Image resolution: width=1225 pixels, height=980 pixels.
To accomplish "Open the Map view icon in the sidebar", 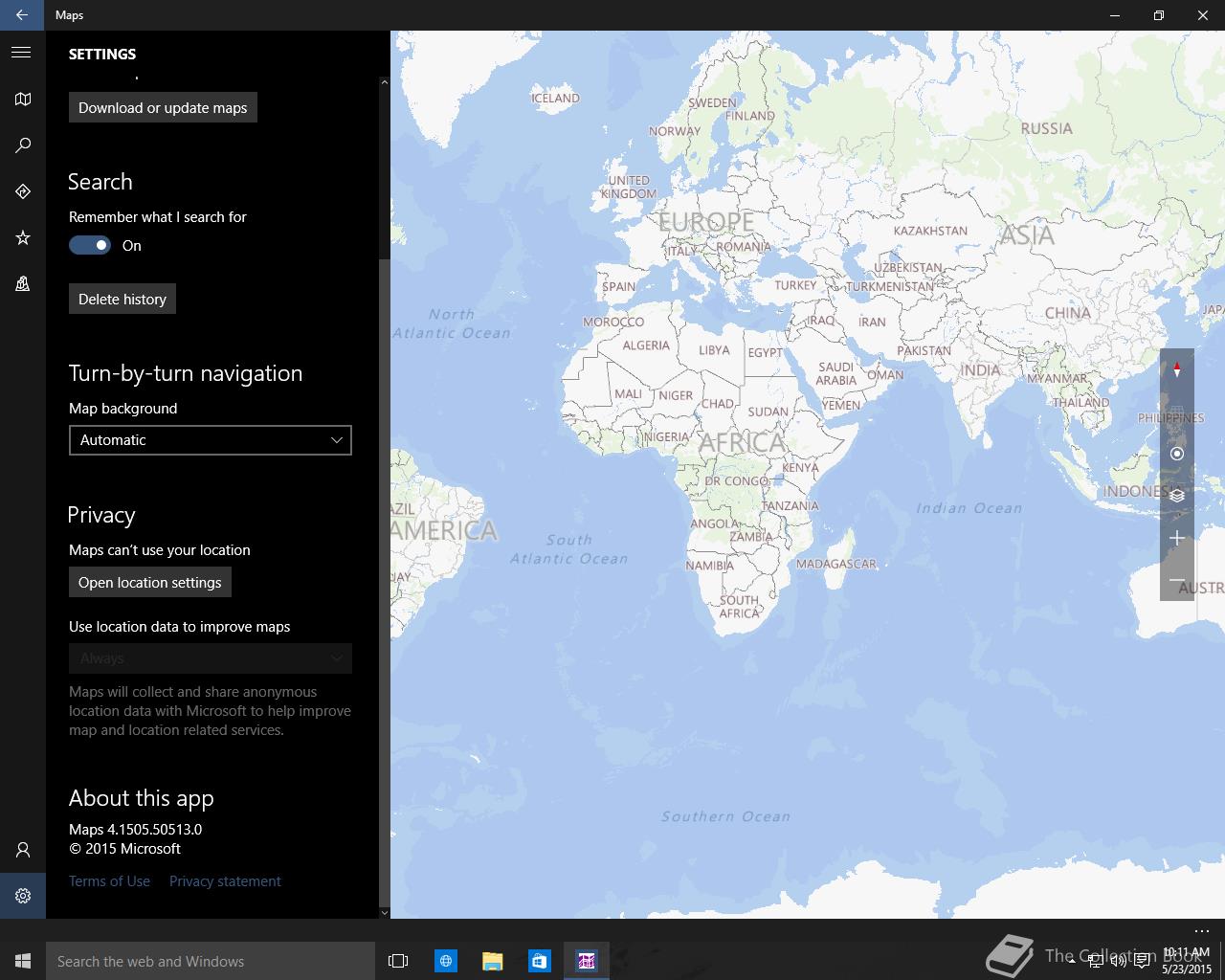I will point(22,100).
